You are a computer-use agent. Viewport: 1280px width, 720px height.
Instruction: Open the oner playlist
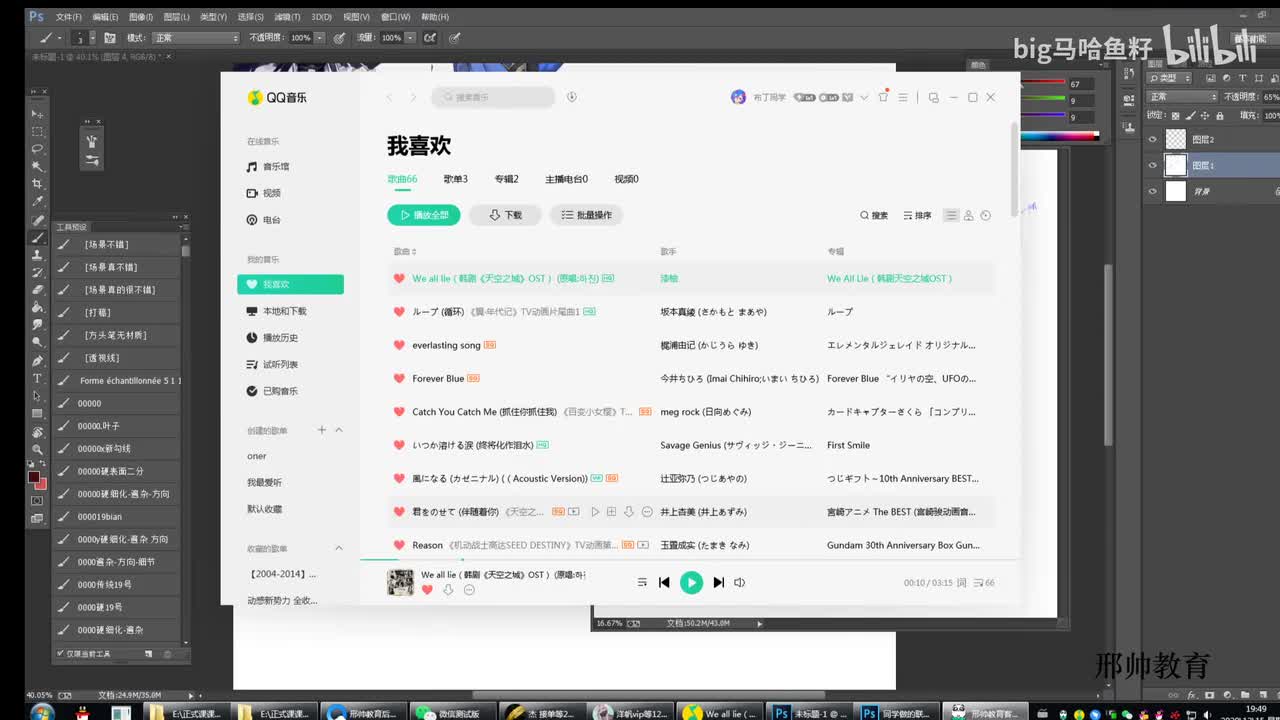point(257,456)
